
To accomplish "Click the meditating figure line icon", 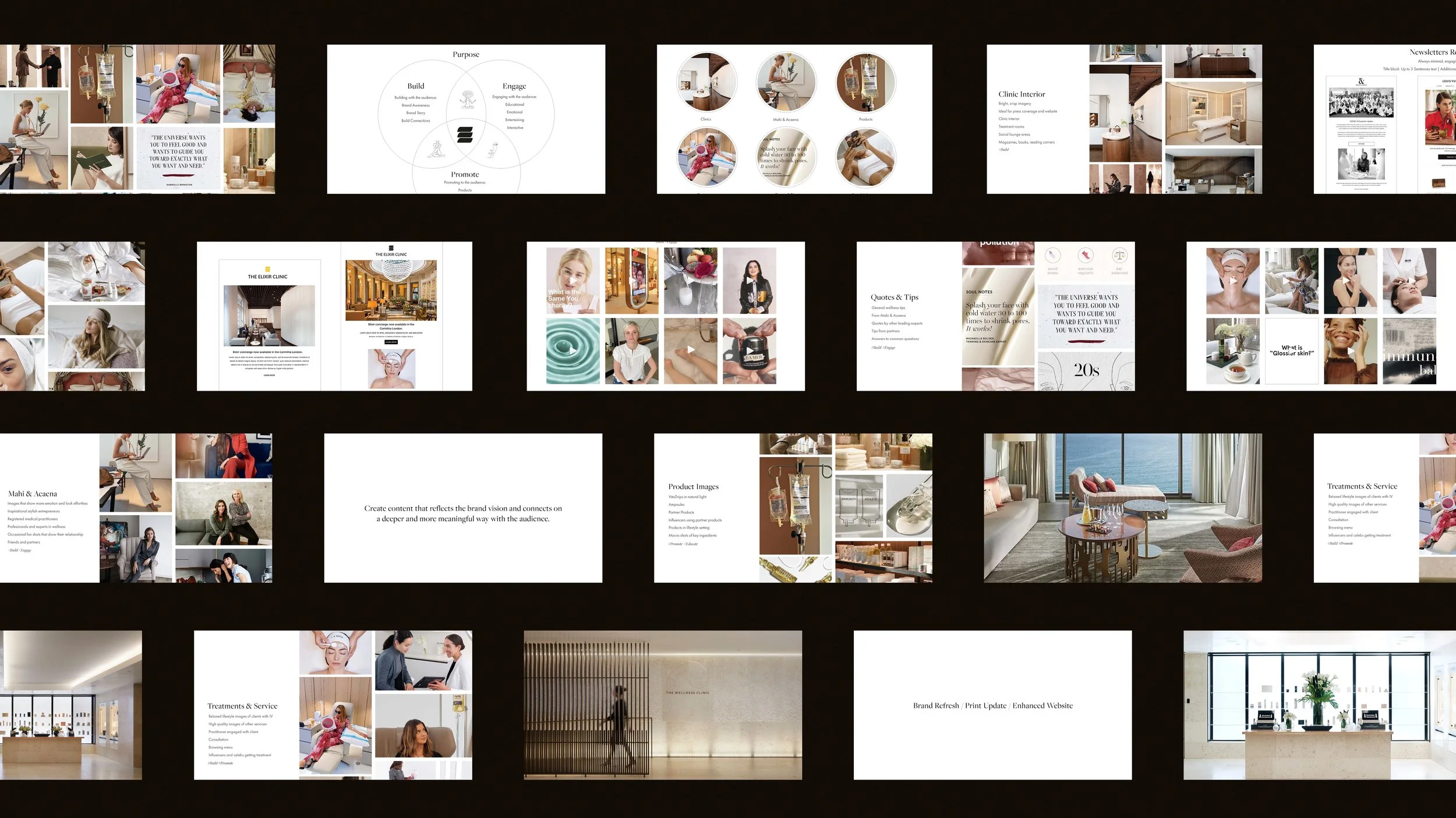I will (x=467, y=100).
